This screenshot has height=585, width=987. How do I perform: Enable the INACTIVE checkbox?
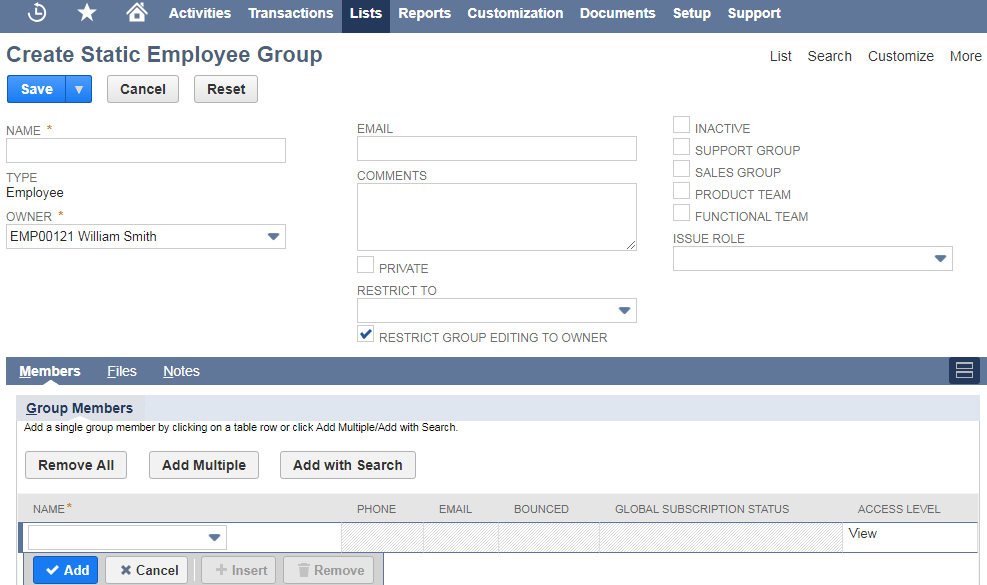(x=681, y=124)
